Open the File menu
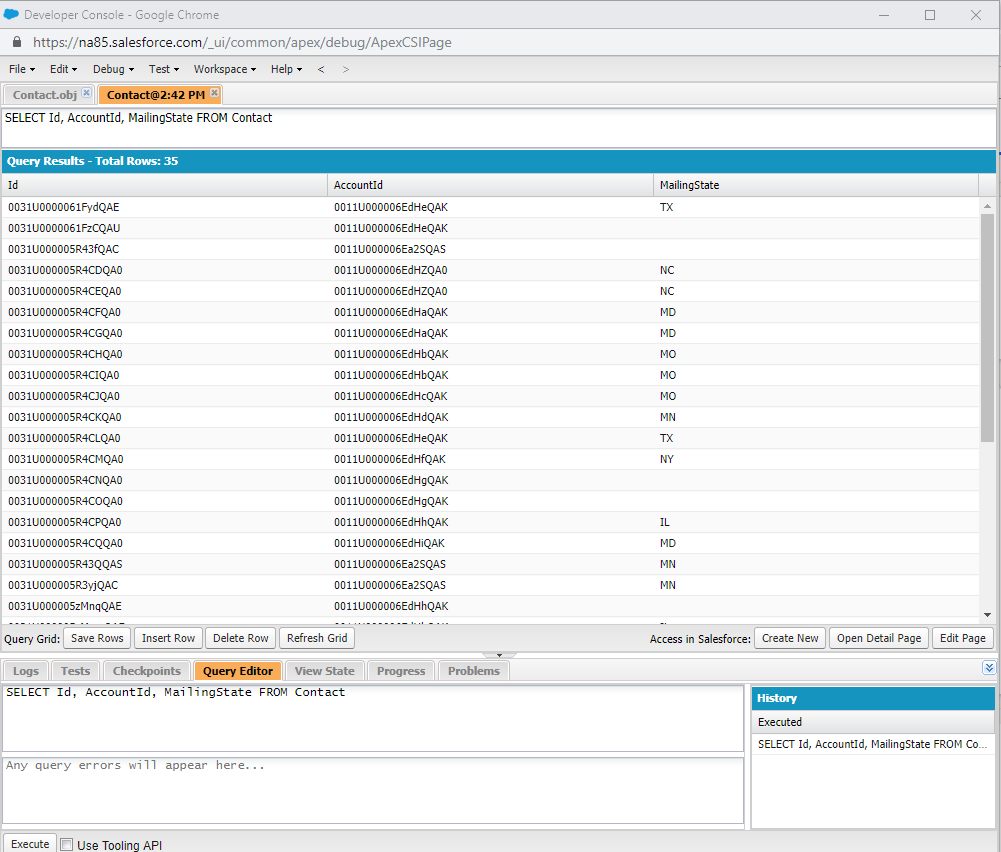Image resolution: width=1001 pixels, height=852 pixels. coord(22,69)
